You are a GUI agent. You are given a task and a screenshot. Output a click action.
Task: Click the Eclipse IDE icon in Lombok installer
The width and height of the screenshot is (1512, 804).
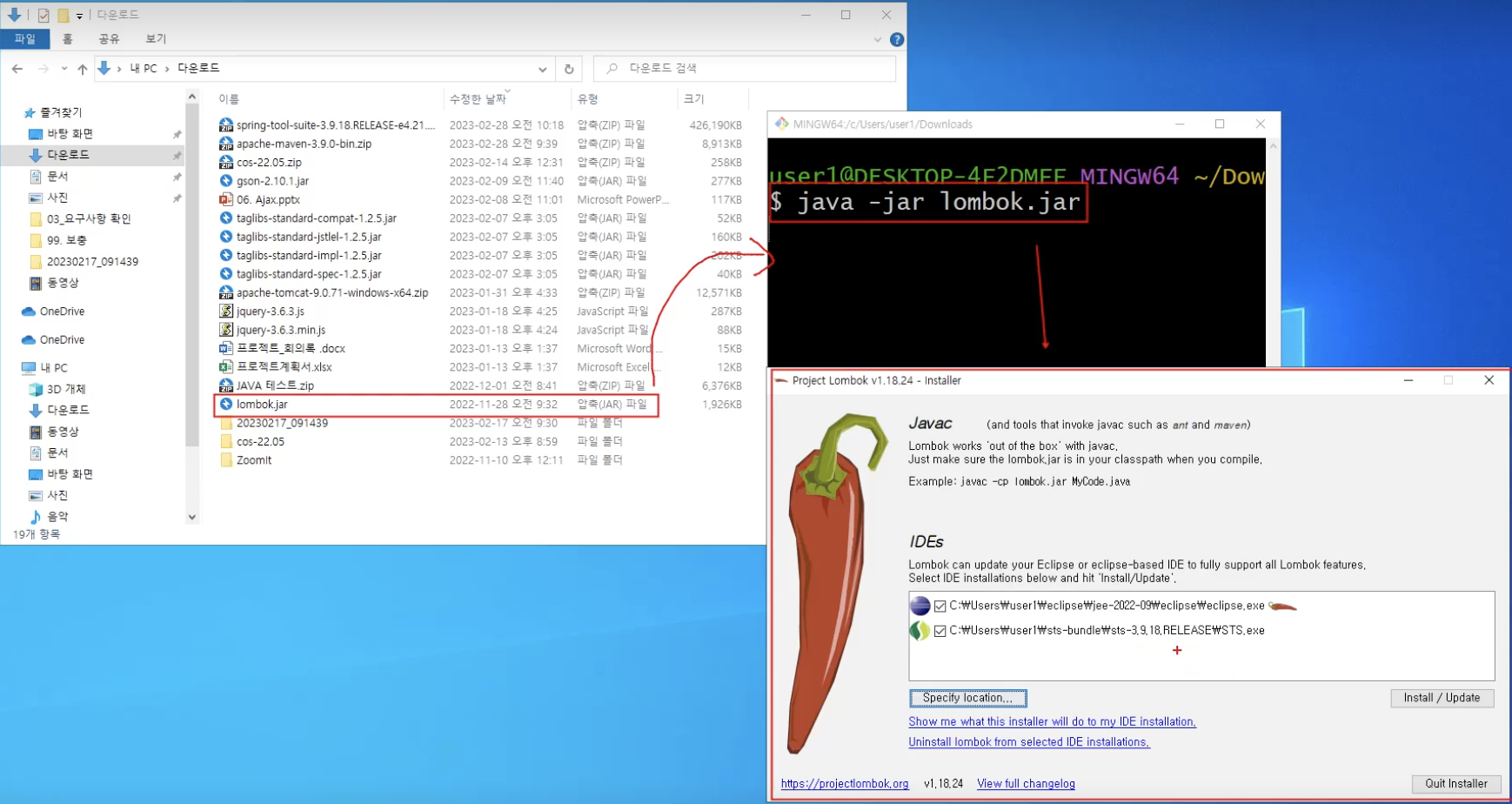tap(920, 606)
